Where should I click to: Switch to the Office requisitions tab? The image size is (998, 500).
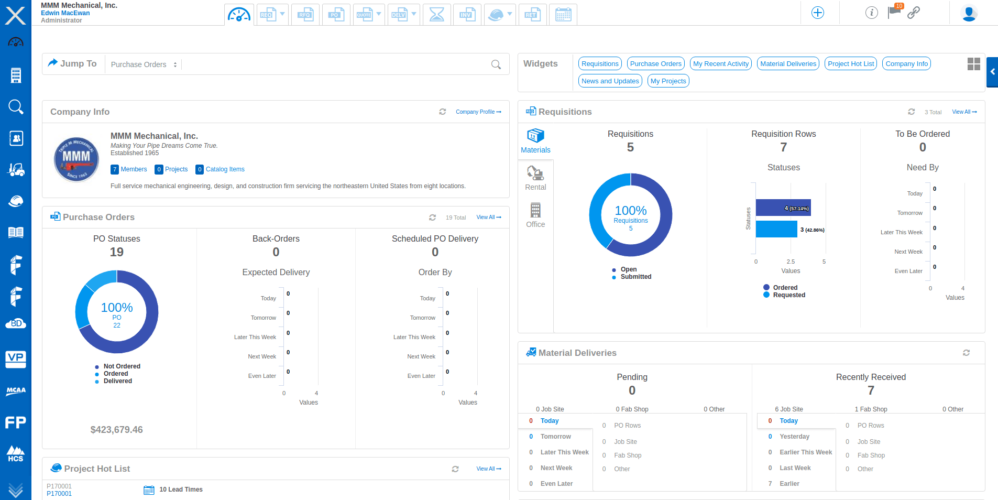(535, 215)
